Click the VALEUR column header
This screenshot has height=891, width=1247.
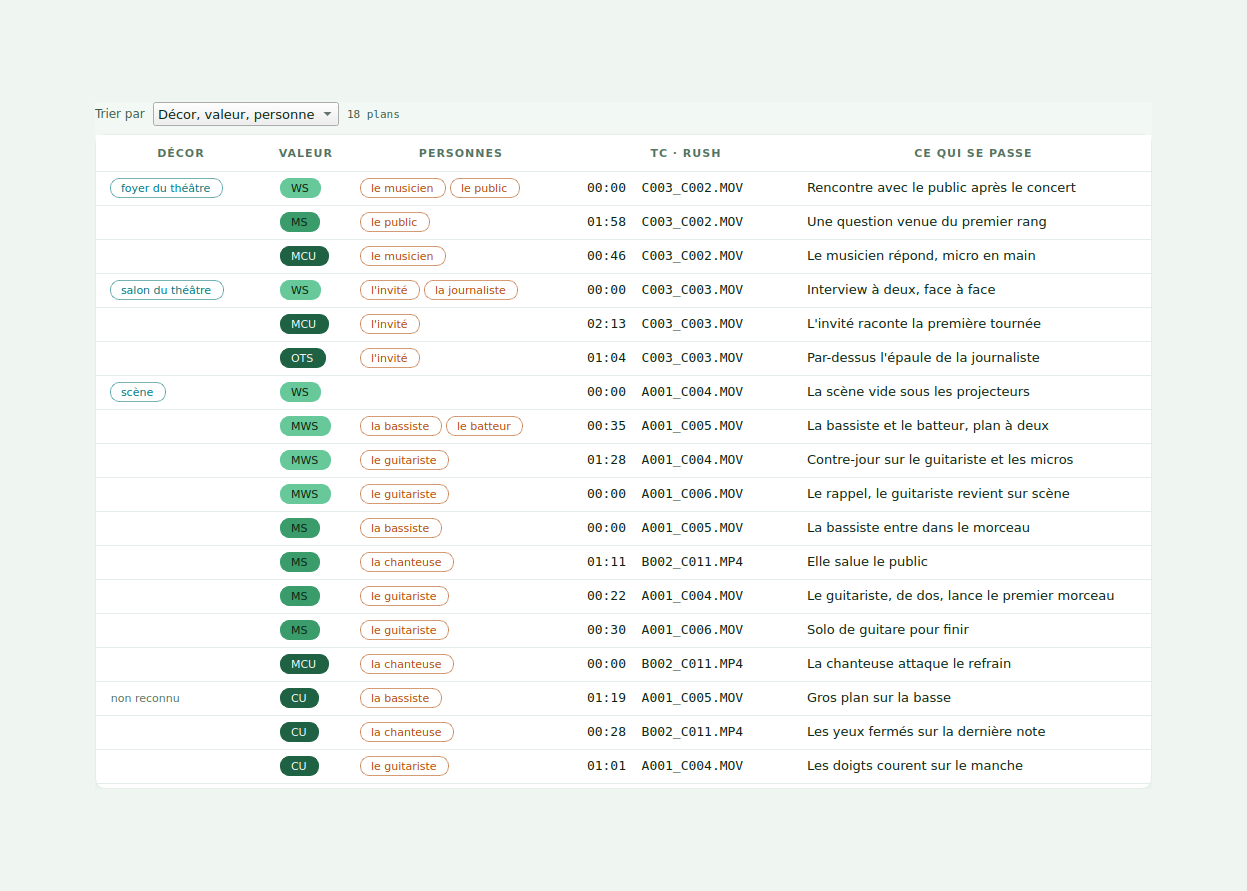[x=306, y=153]
